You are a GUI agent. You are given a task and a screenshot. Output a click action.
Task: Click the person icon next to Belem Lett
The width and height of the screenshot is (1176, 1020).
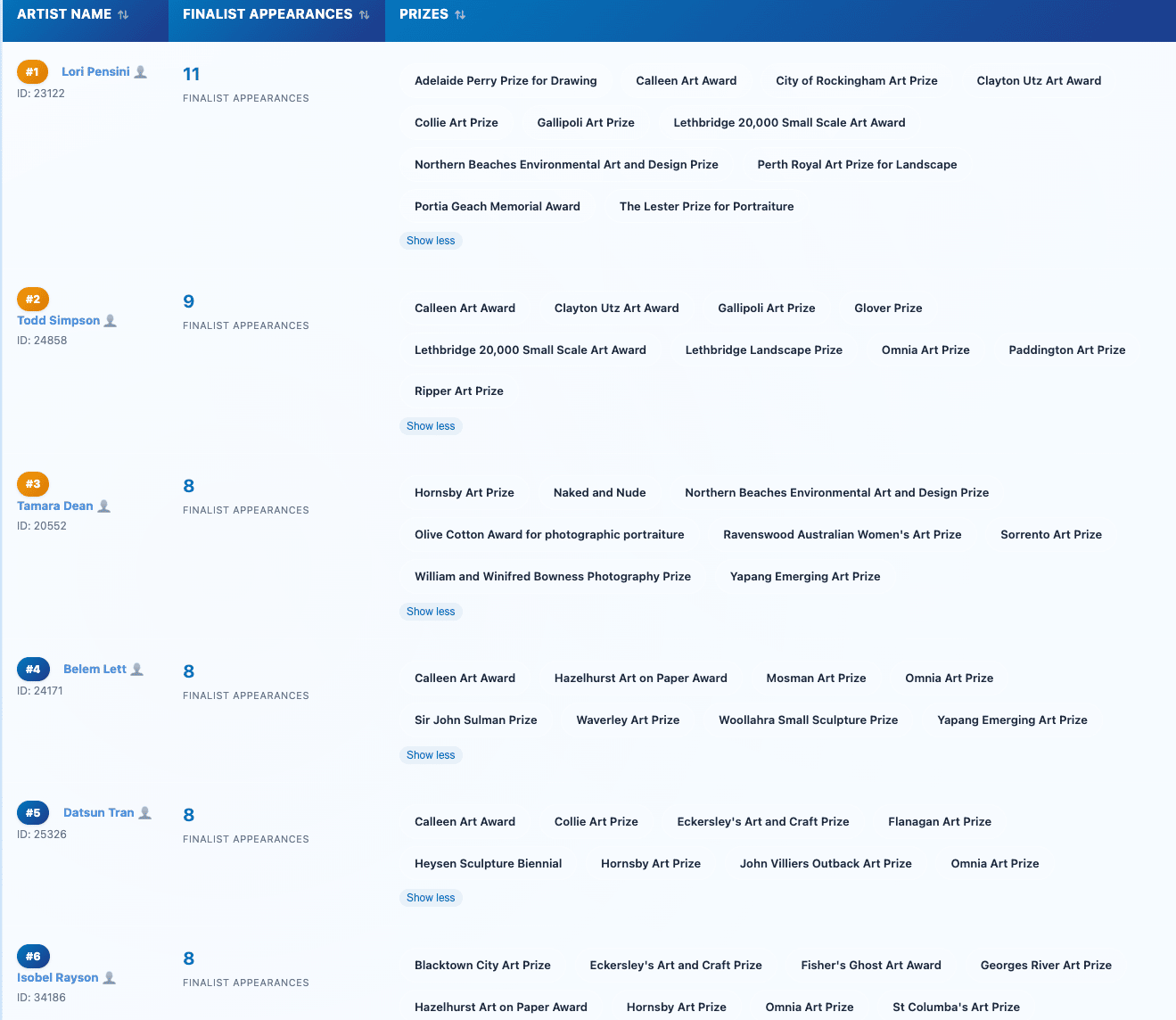[137, 670]
